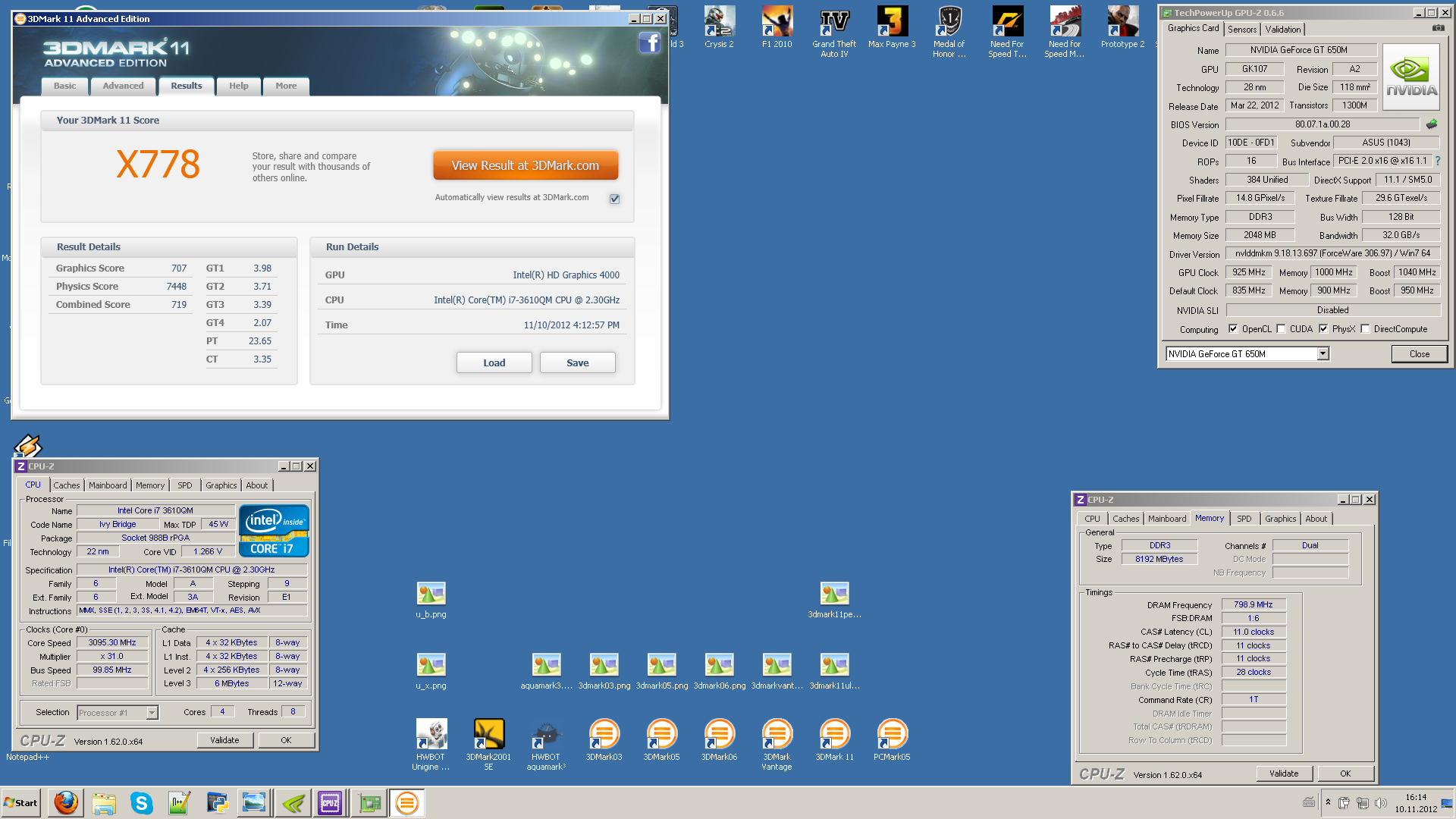Click the Name field in GPU-Z
1456x819 pixels.
click(x=1301, y=50)
